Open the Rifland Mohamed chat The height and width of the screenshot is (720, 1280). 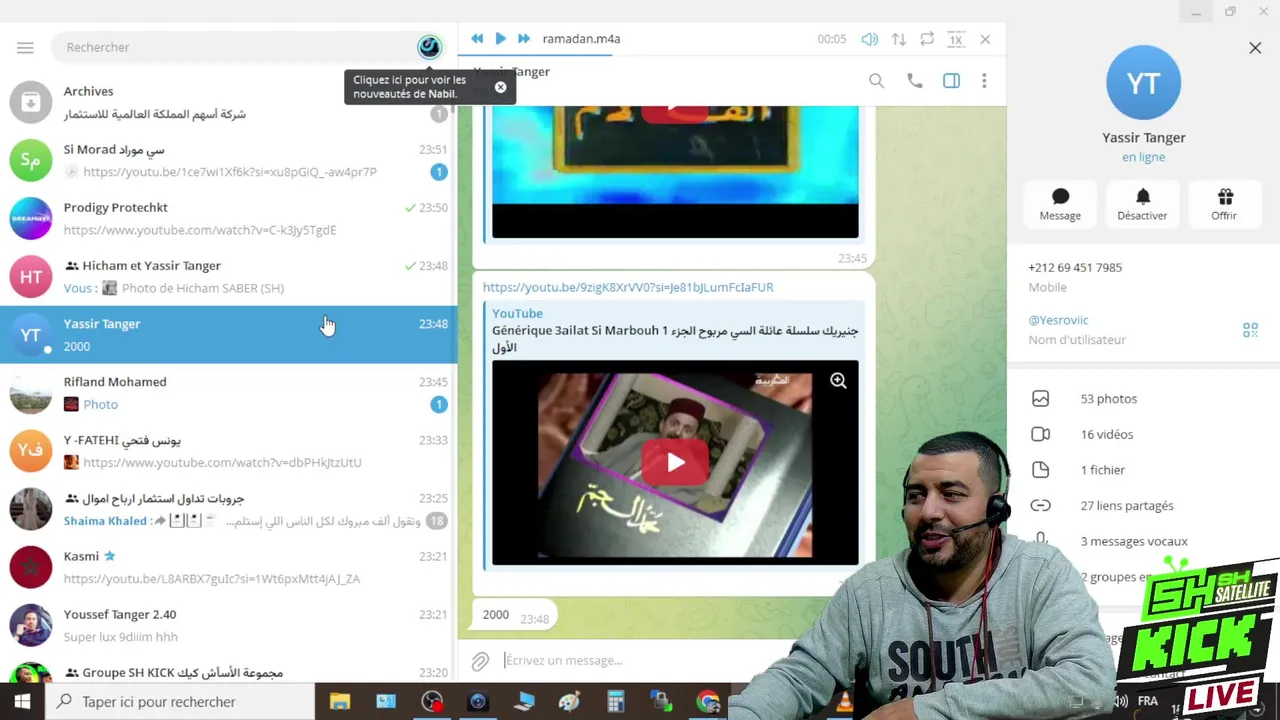tap(228, 393)
